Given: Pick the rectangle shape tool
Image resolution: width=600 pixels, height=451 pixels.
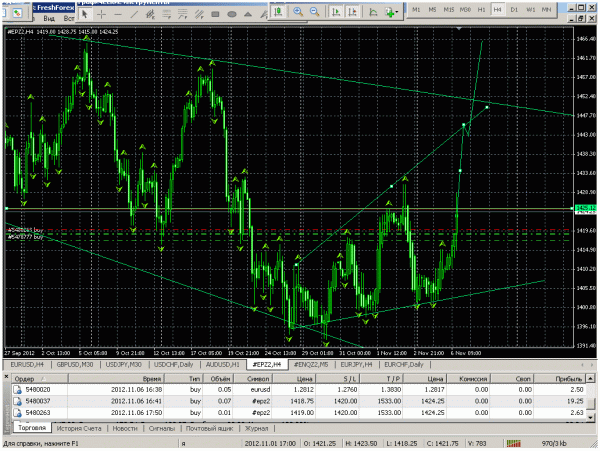Looking at the screenshot, I should click(x=215, y=15).
